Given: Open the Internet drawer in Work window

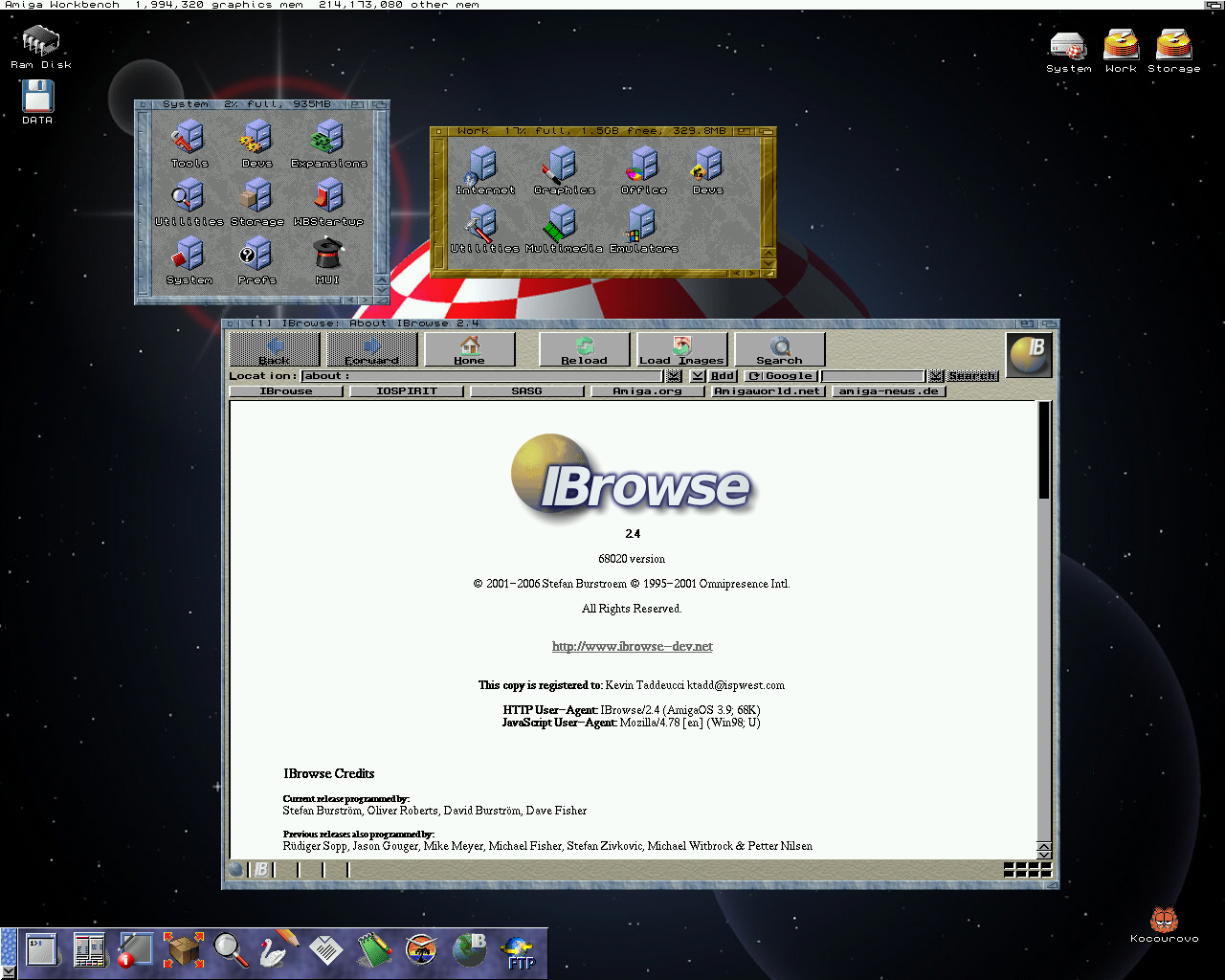Looking at the screenshot, I should [x=483, y=170].
